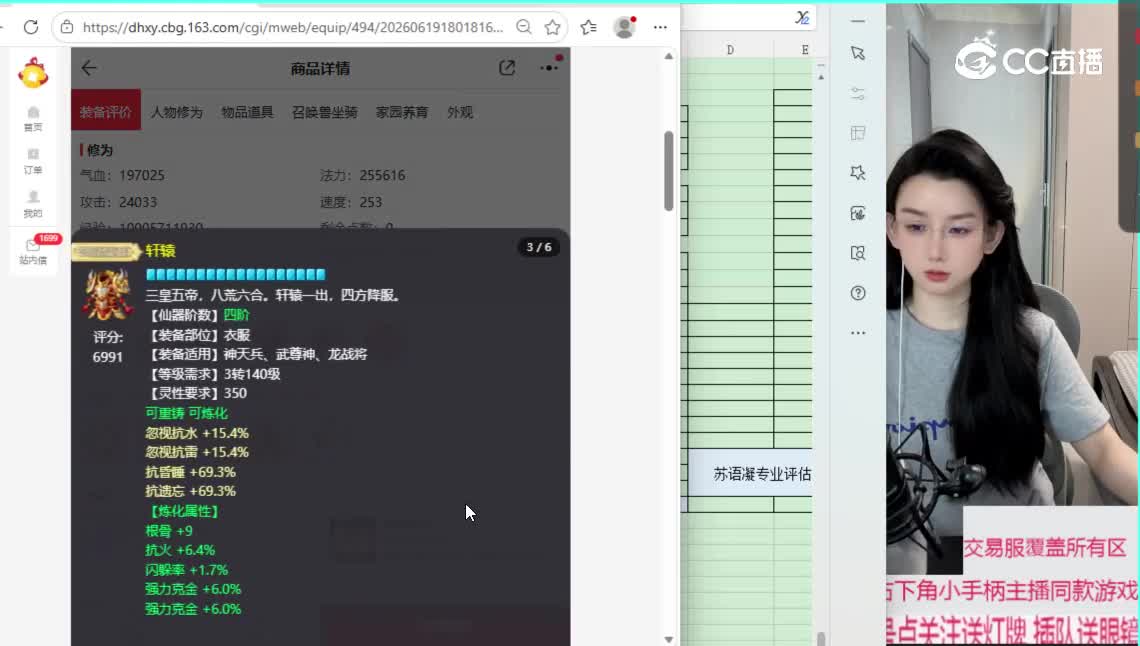This screenshot has height=646, width=1140.
Task: Click the 3 / 6 page indicator
Action: pos(539,247)
